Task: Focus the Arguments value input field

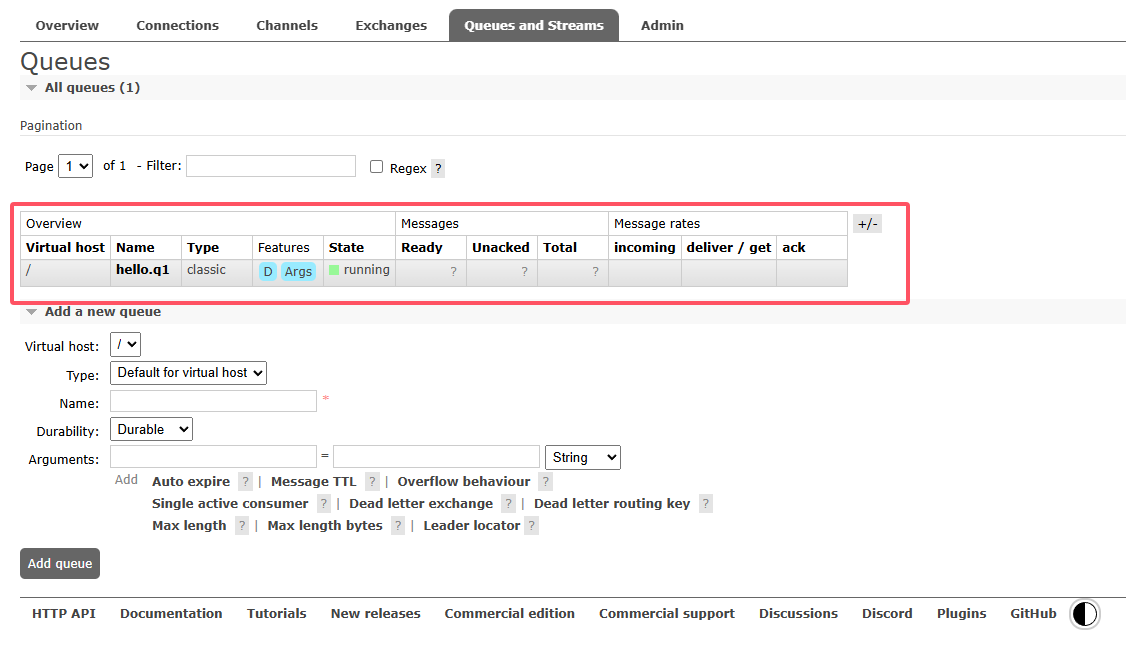Action: [x=437, y=457]
